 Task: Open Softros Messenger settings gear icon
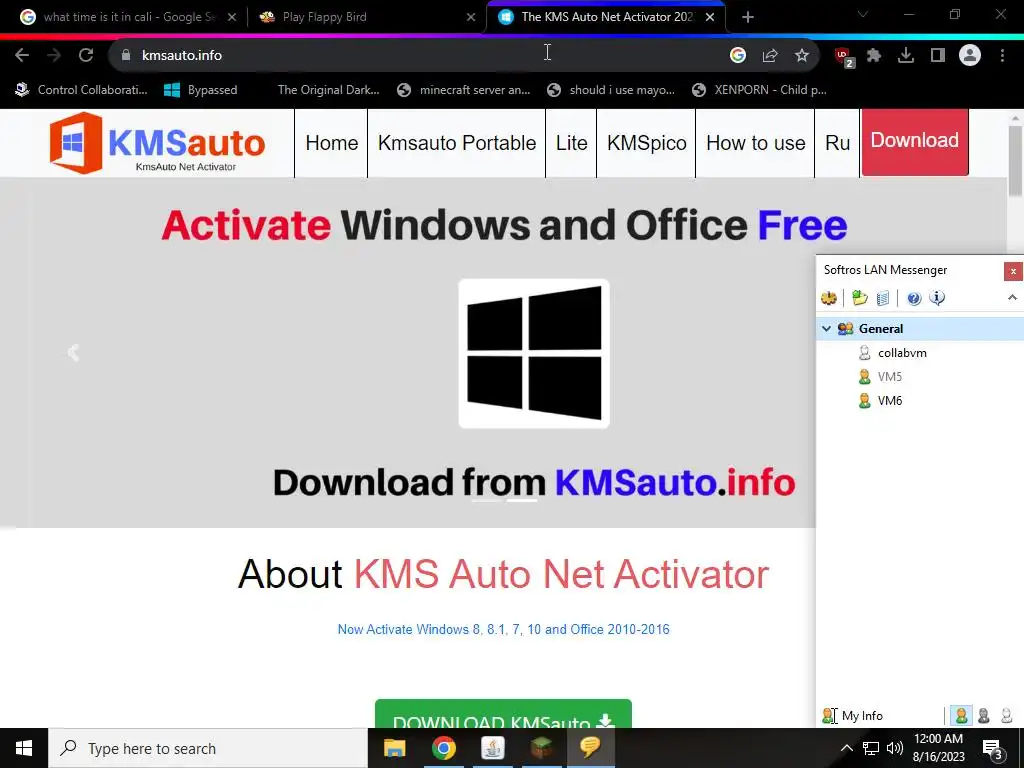829,298
